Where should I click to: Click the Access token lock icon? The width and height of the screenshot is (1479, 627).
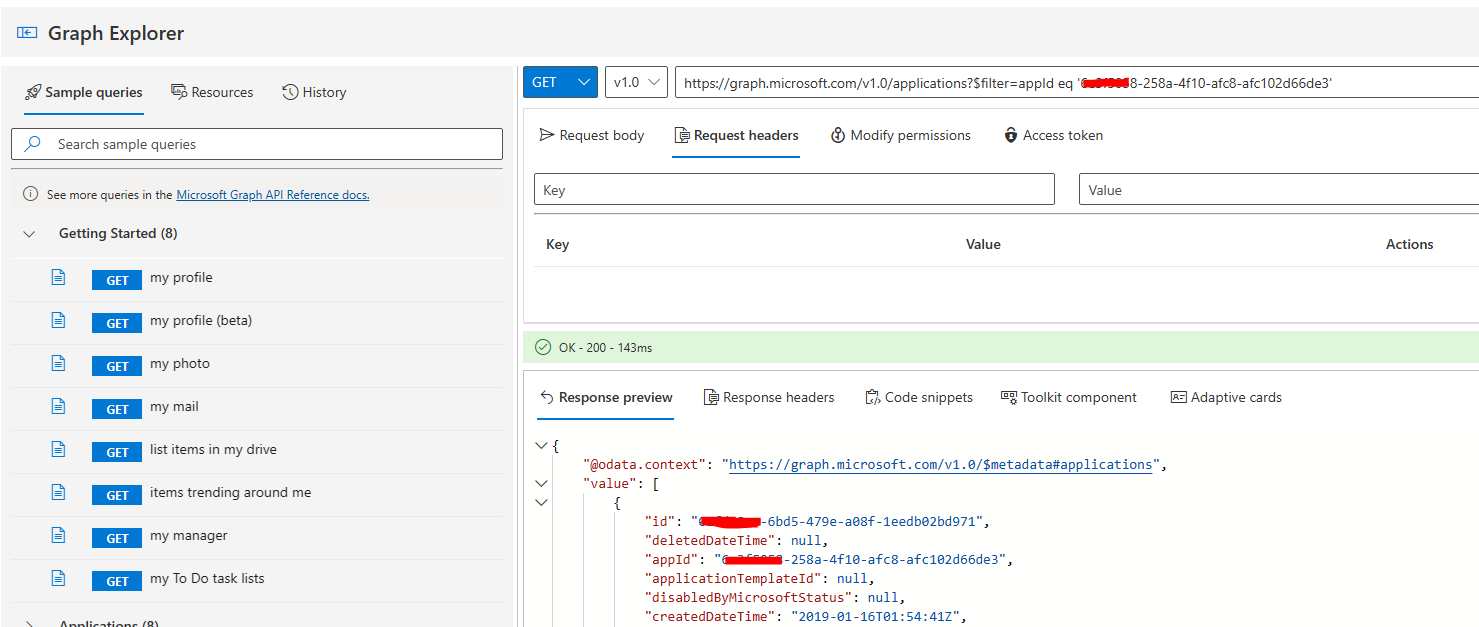click(x=1011, y=135)
